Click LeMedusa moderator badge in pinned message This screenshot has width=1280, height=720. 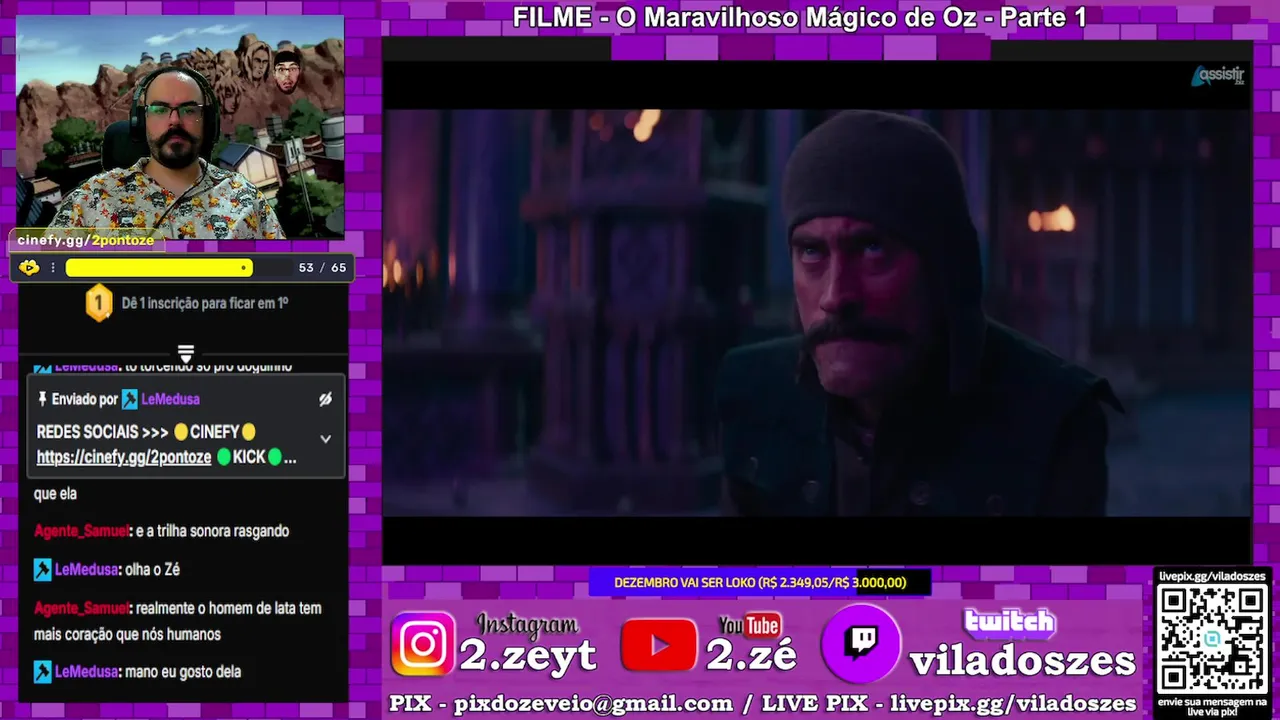(x=130, y=399)
